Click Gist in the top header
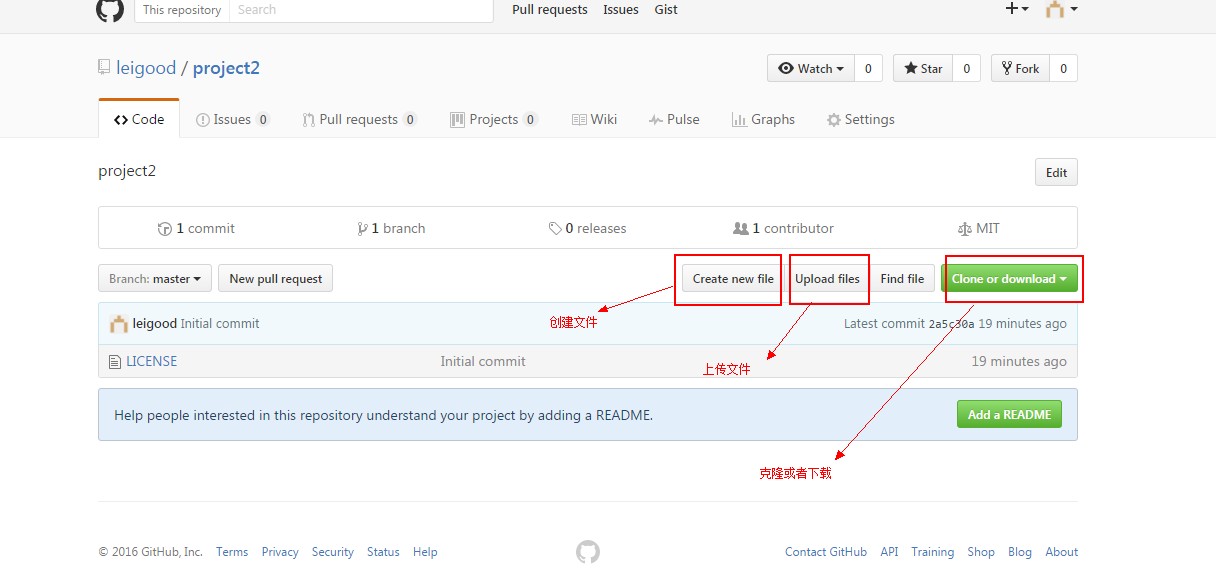Screen dimensions: 1216x576 [666, 9]
